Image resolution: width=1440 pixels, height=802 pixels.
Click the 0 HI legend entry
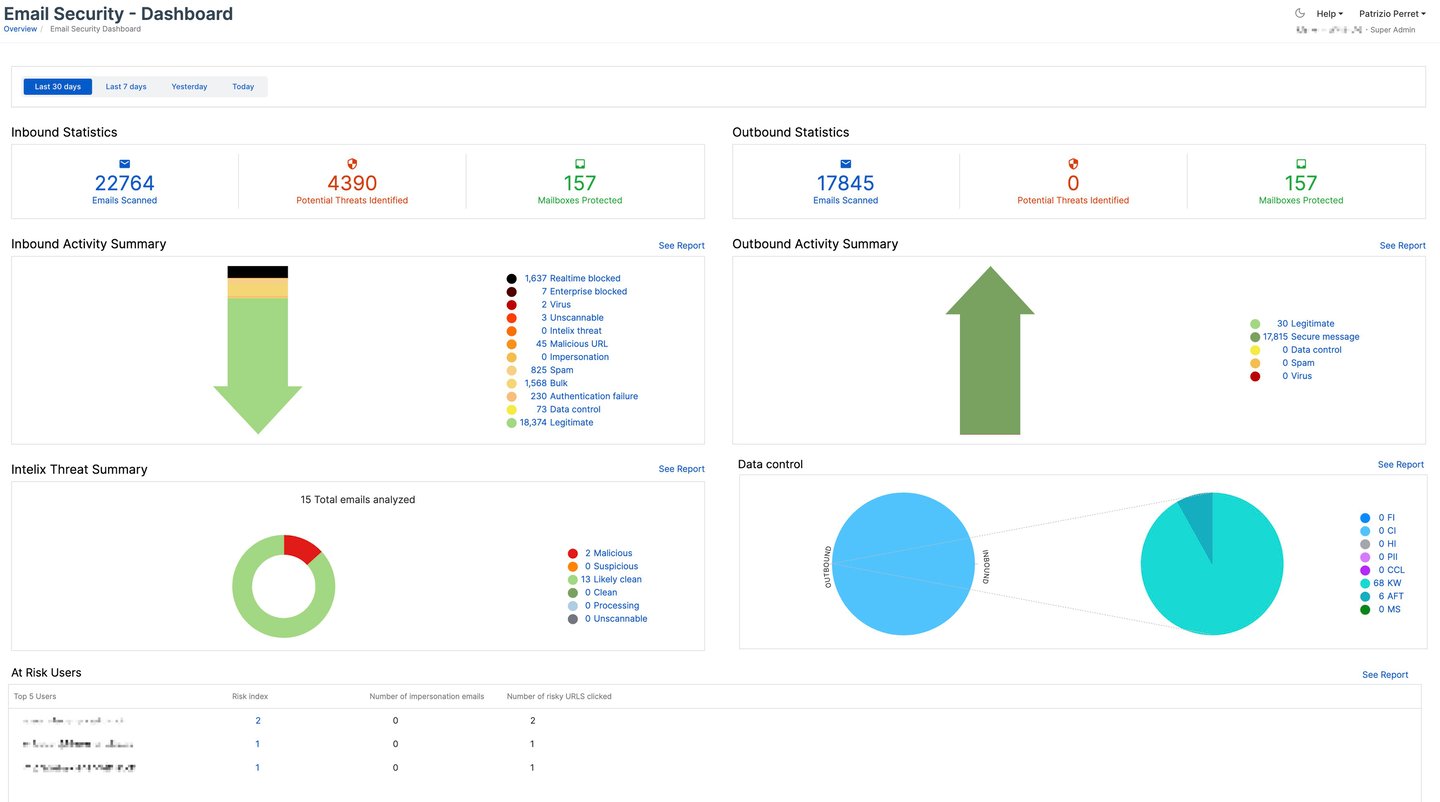1387,543
